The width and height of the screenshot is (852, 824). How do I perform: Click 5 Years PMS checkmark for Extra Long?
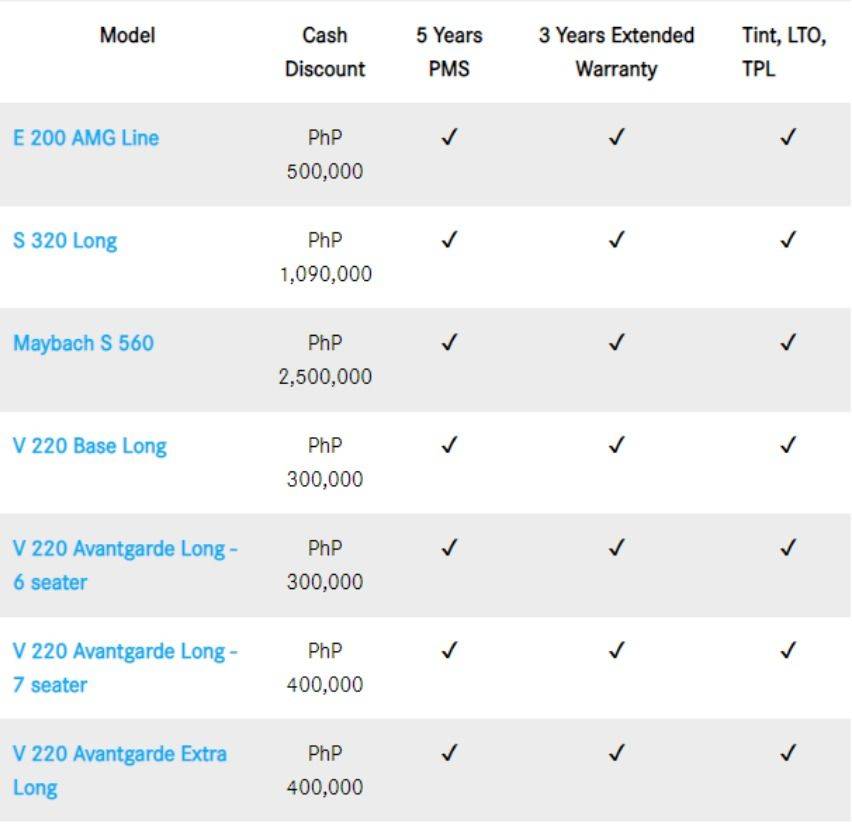pos(449,753)
